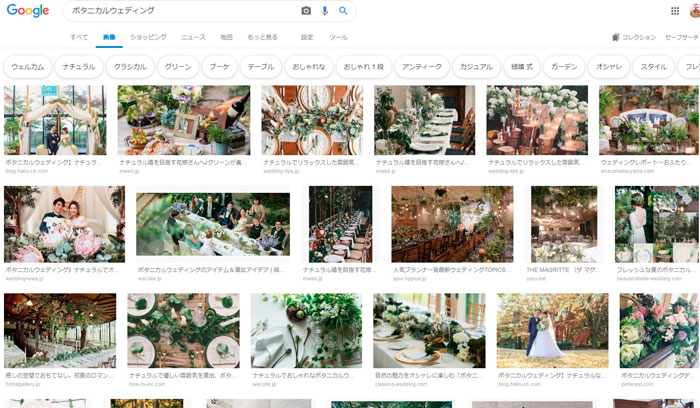
Task: Start voice search with microphone icon
Action: point(325,11)
